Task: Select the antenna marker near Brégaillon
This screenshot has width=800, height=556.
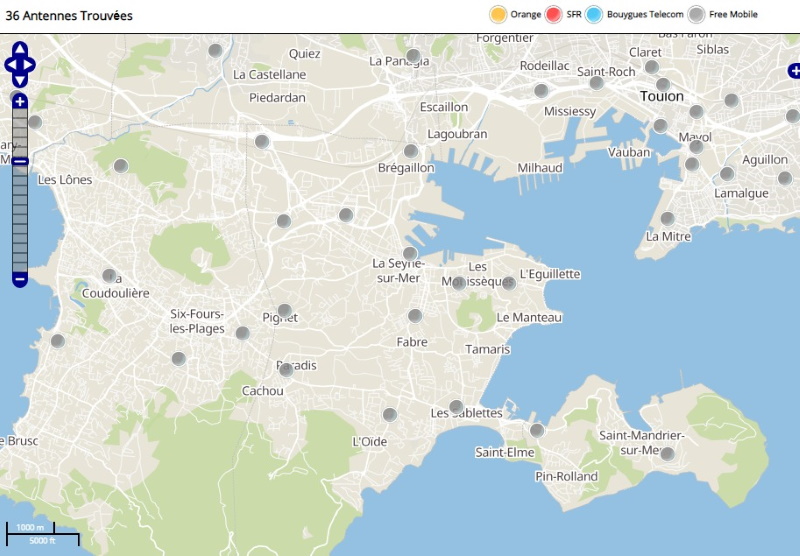Action: point(411,152)
